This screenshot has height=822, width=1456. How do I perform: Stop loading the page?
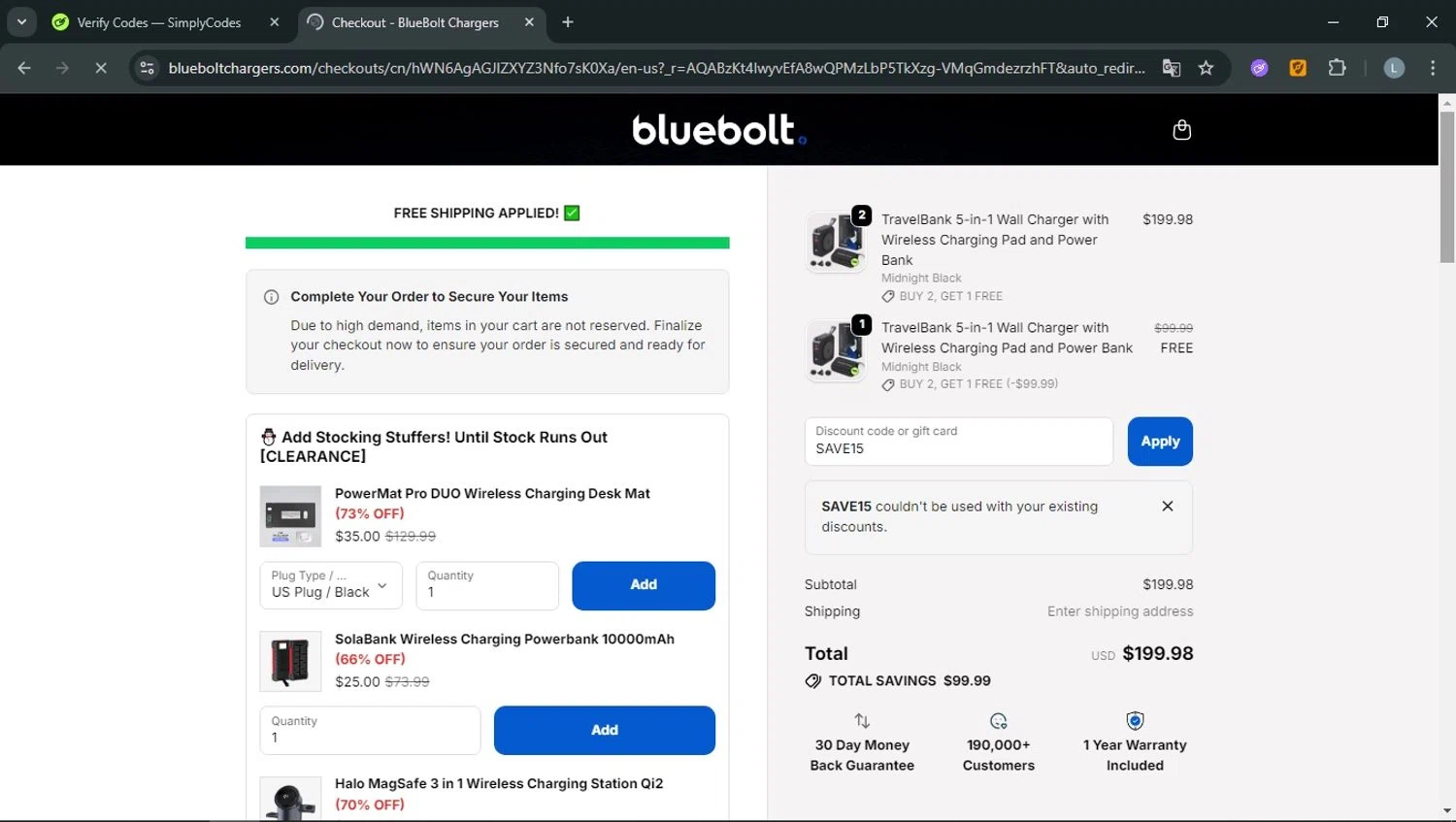[101, 68]
